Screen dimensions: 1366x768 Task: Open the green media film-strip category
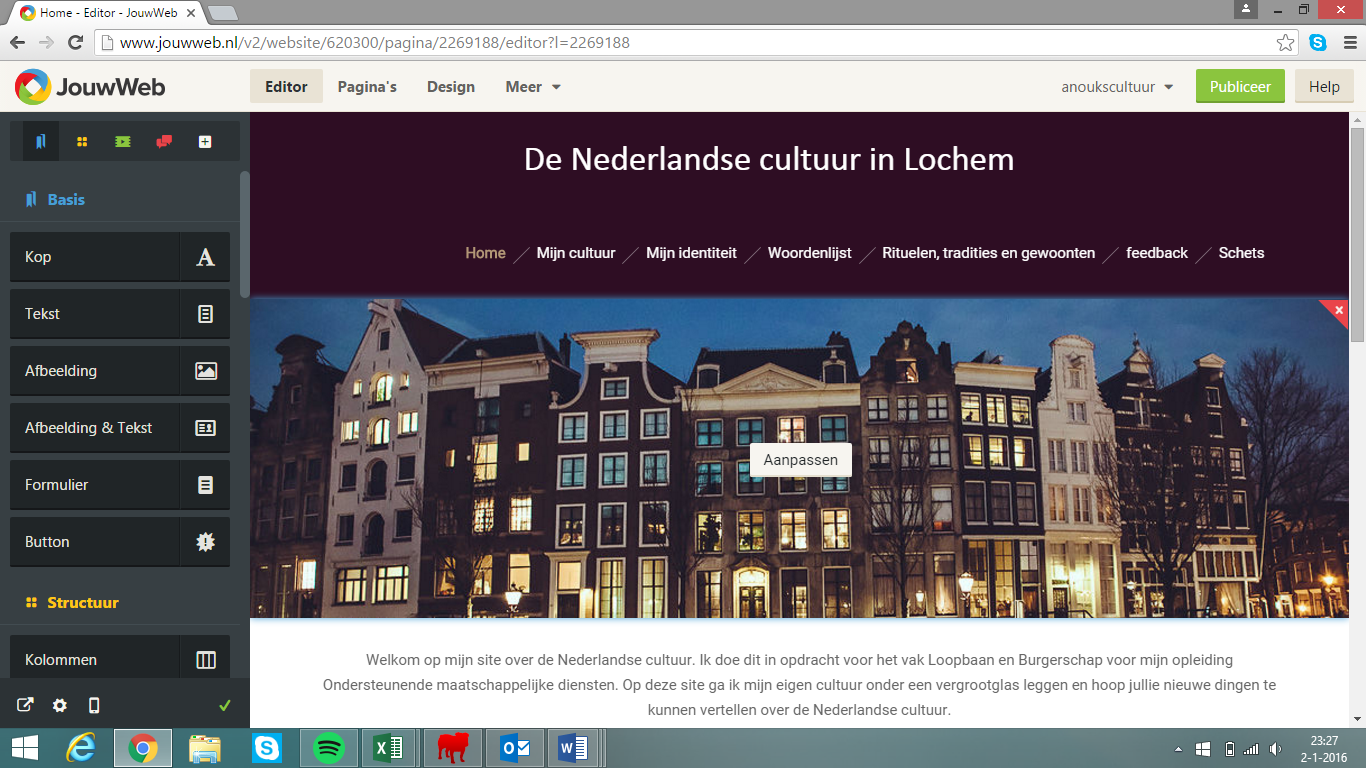[x=123, y=142]
